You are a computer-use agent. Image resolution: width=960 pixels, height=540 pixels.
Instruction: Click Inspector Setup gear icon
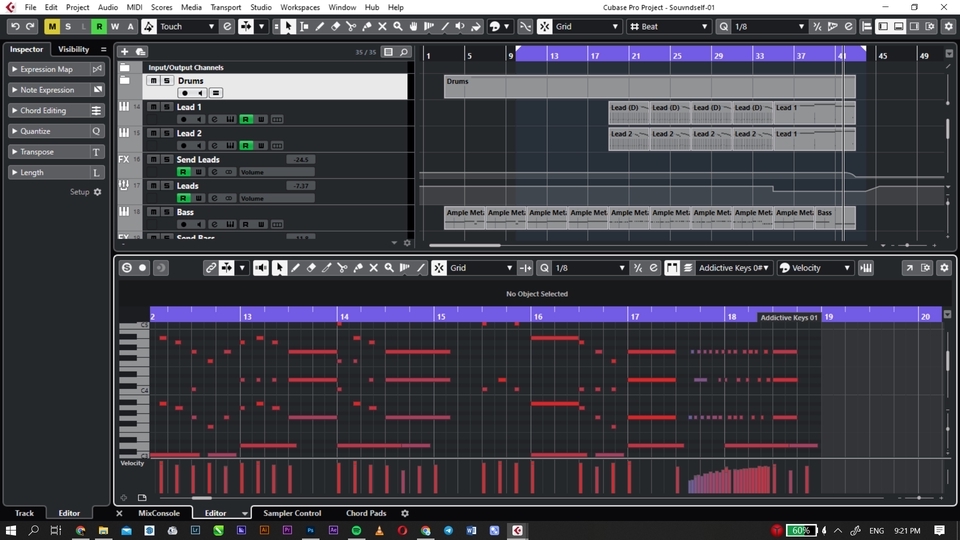(x=97, y=192)
